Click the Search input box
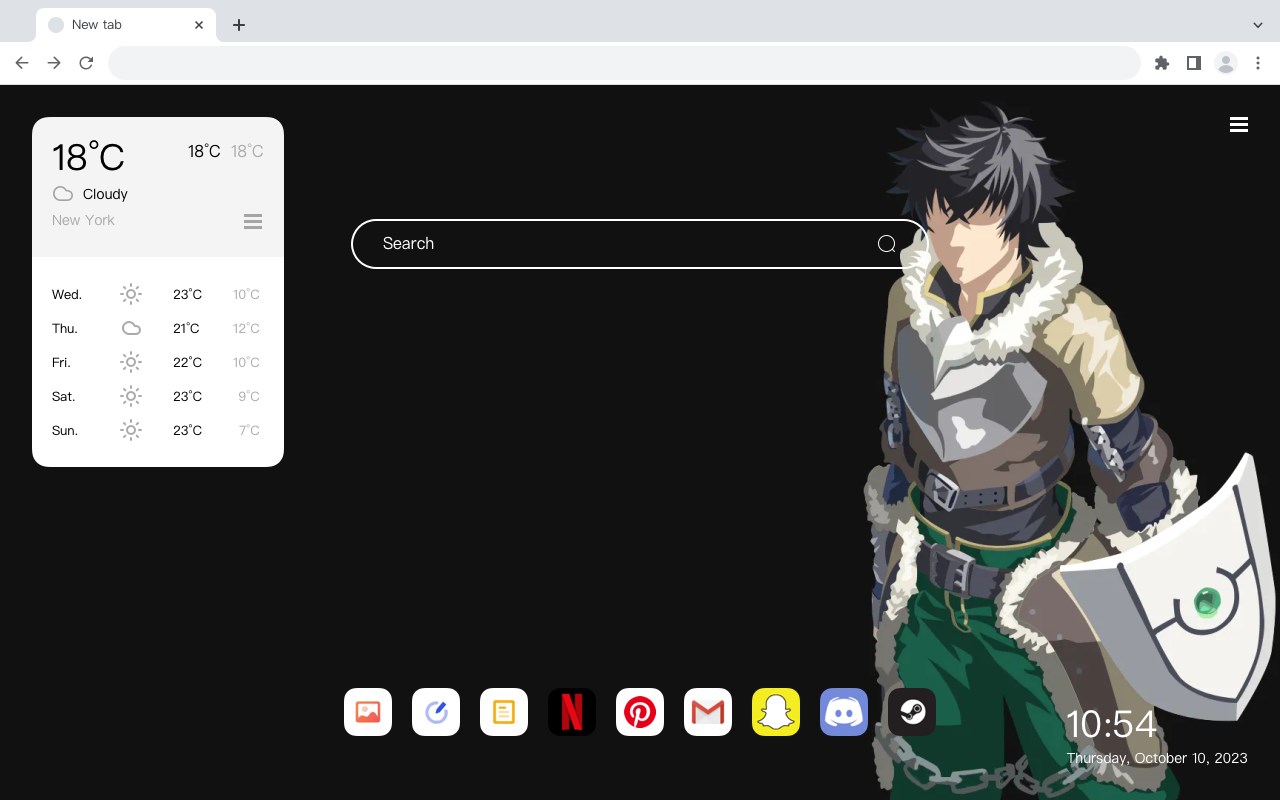1280x800 pixels. click(640, 244)
